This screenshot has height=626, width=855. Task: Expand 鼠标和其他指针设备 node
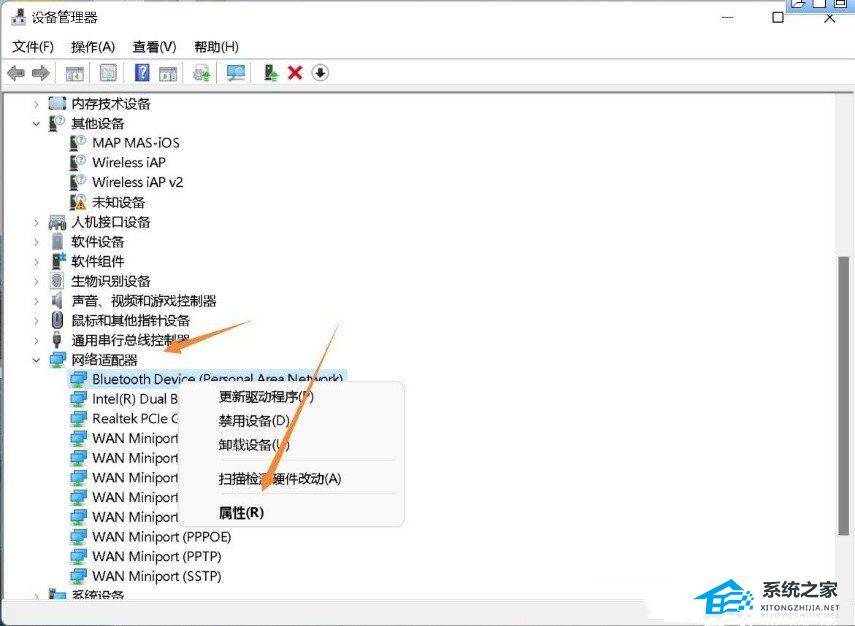coord(36,321)
